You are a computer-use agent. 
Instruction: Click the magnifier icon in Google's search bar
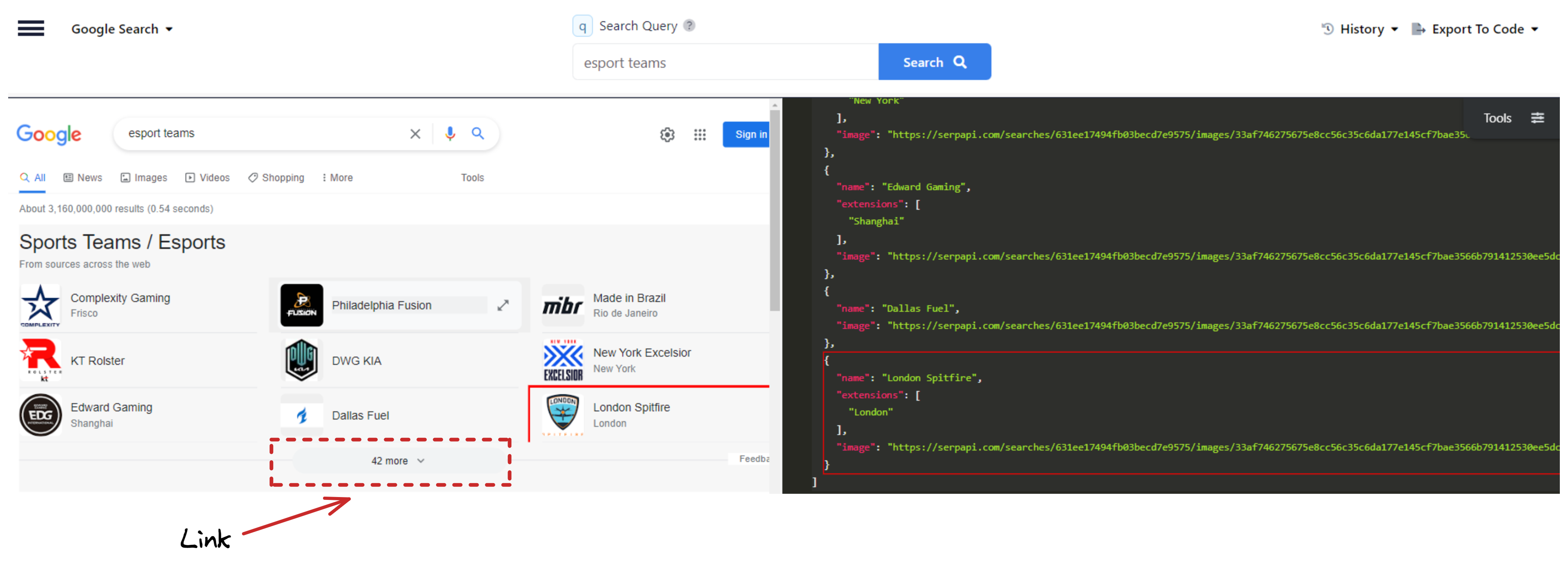click(478, 133)
